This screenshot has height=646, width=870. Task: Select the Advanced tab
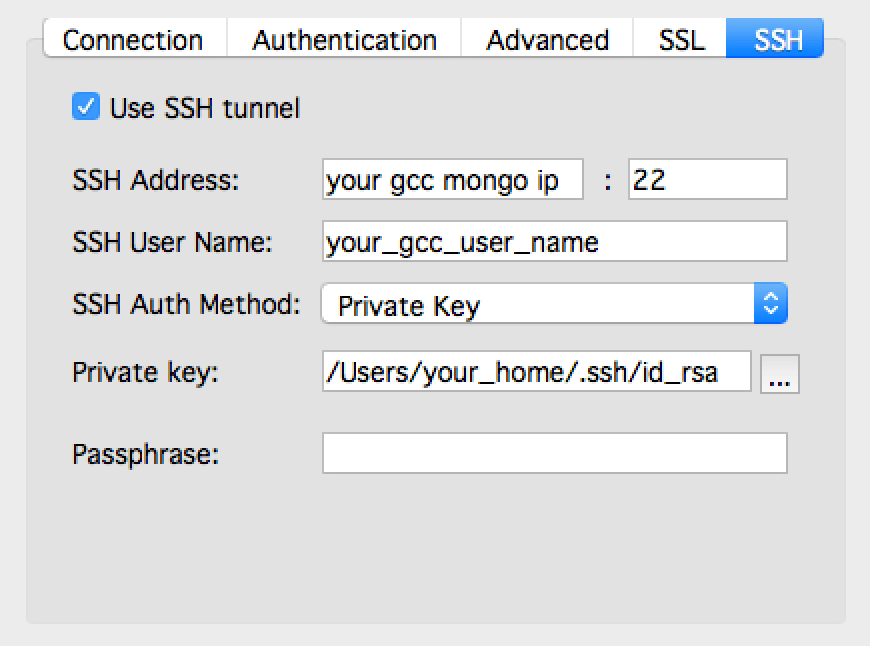pyautogui.click(x=547, y=40)
